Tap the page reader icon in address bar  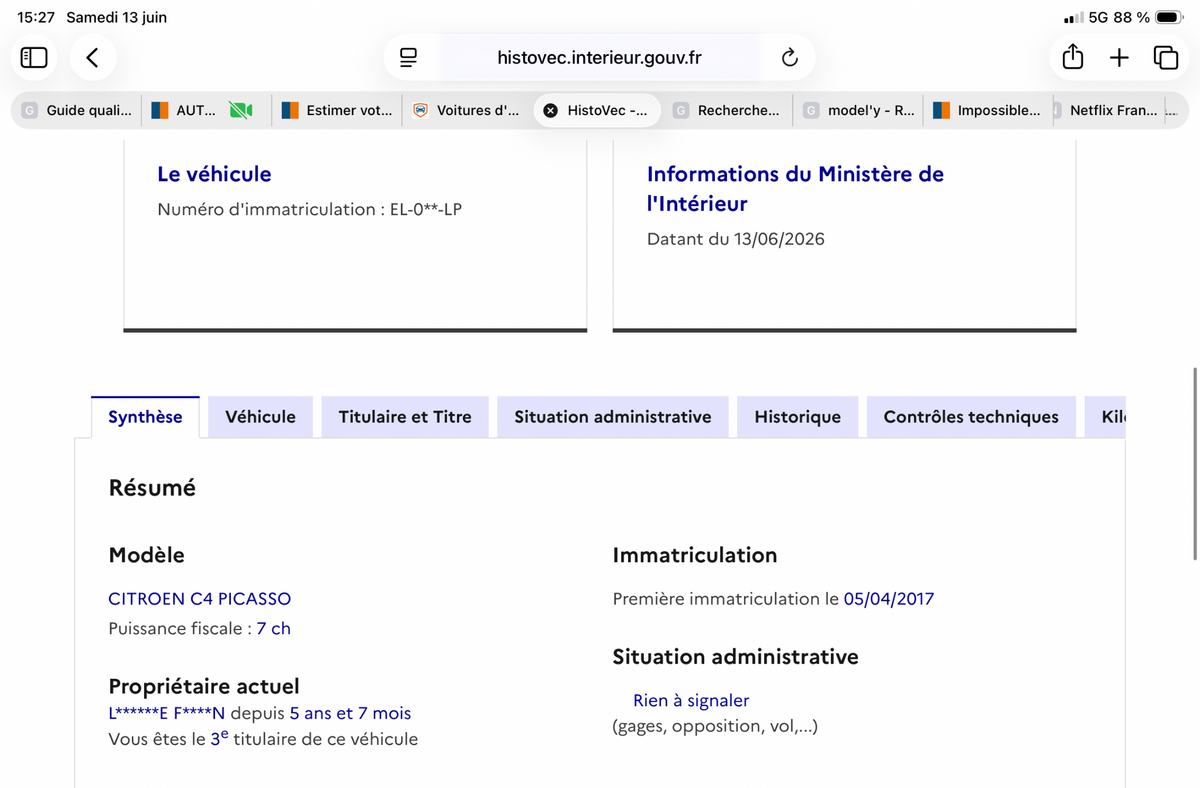pyautogui.click(x=408, y=58)
